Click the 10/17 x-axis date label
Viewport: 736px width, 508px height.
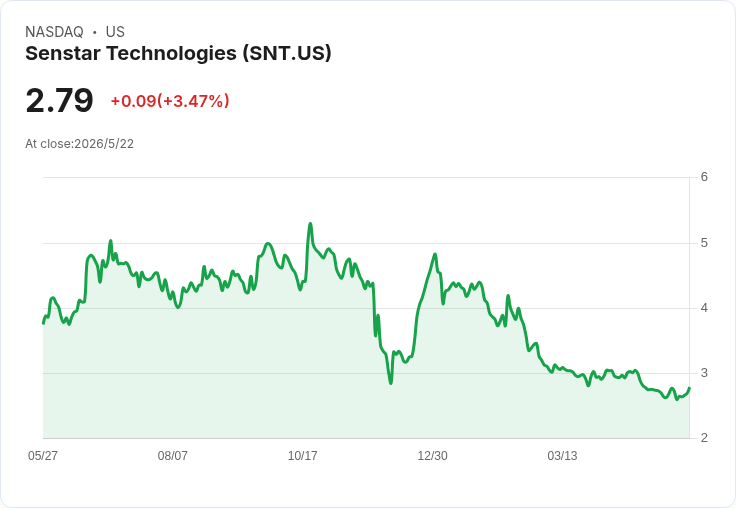(303, 455)
